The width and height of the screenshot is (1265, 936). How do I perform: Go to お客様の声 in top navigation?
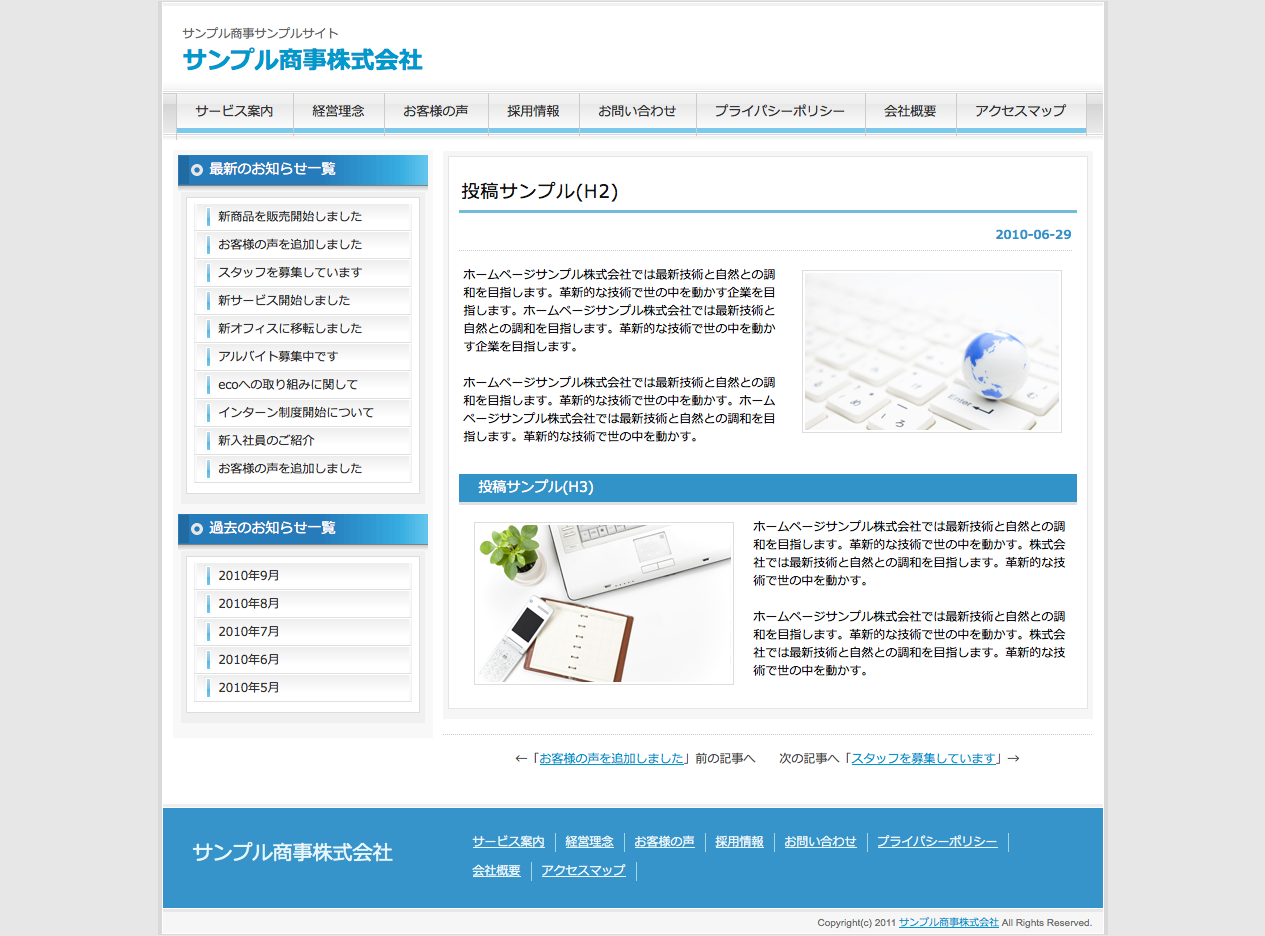click(435, 111)
